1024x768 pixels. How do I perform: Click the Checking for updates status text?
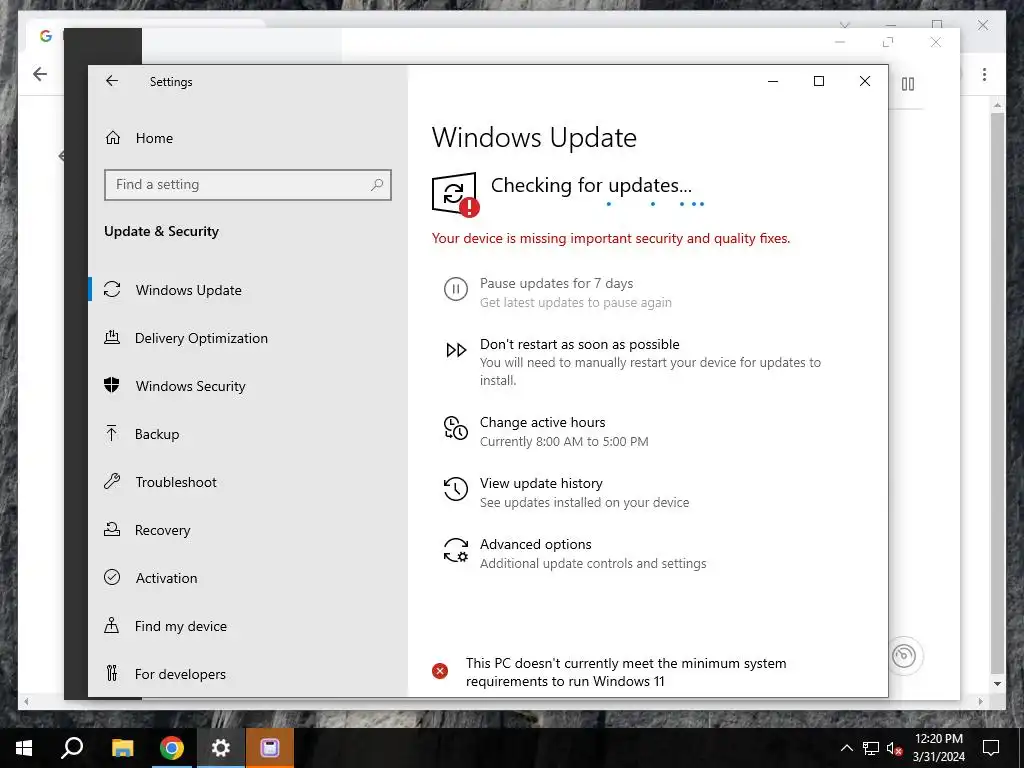pos(591,185)
